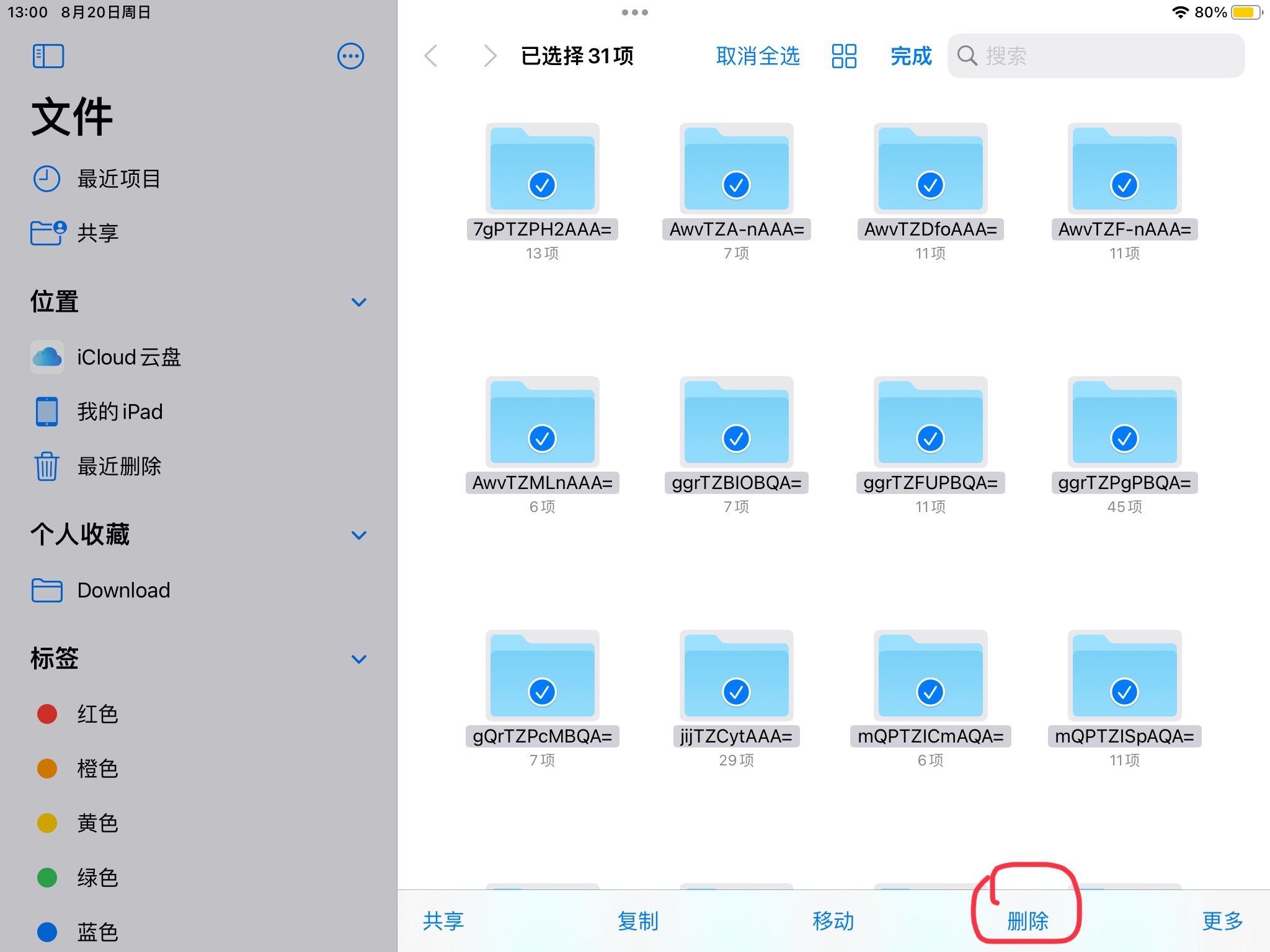The width and height of the screenshot is (1270, 952).
Task: Open the 共享 shared folder
Action: 76,233
